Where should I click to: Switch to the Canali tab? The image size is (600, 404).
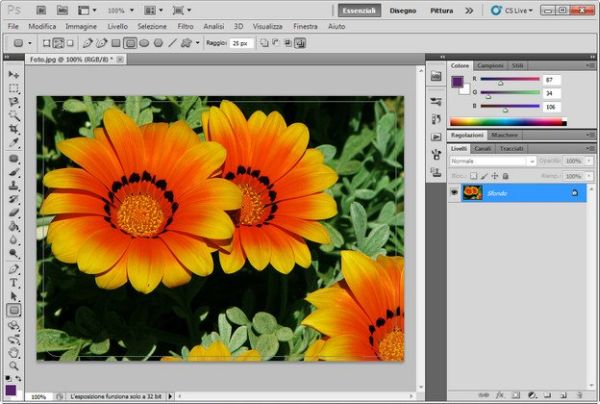point(482,148)
